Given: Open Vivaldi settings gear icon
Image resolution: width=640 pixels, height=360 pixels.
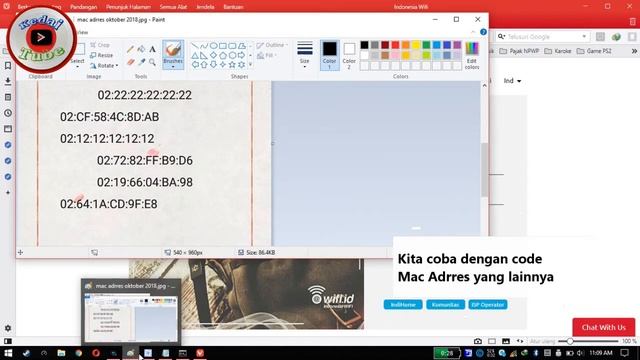Looking at the screenshot, I should click(x=8, y=328).
